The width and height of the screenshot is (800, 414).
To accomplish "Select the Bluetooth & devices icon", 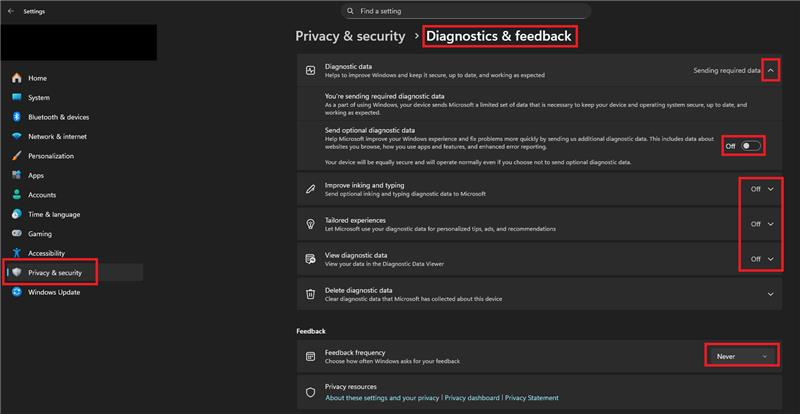I will click(17, 117).
